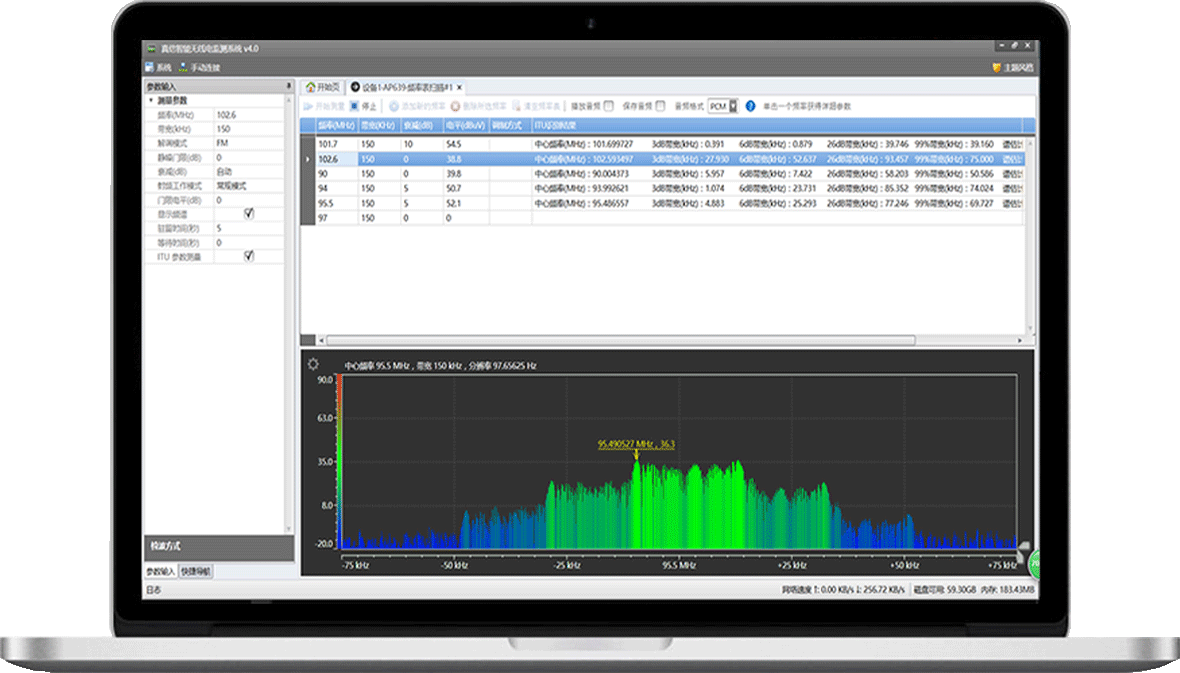Collapse the measurement parameters group
Image resolution: width=1180 pixels, height=673 pixels.
151,100
